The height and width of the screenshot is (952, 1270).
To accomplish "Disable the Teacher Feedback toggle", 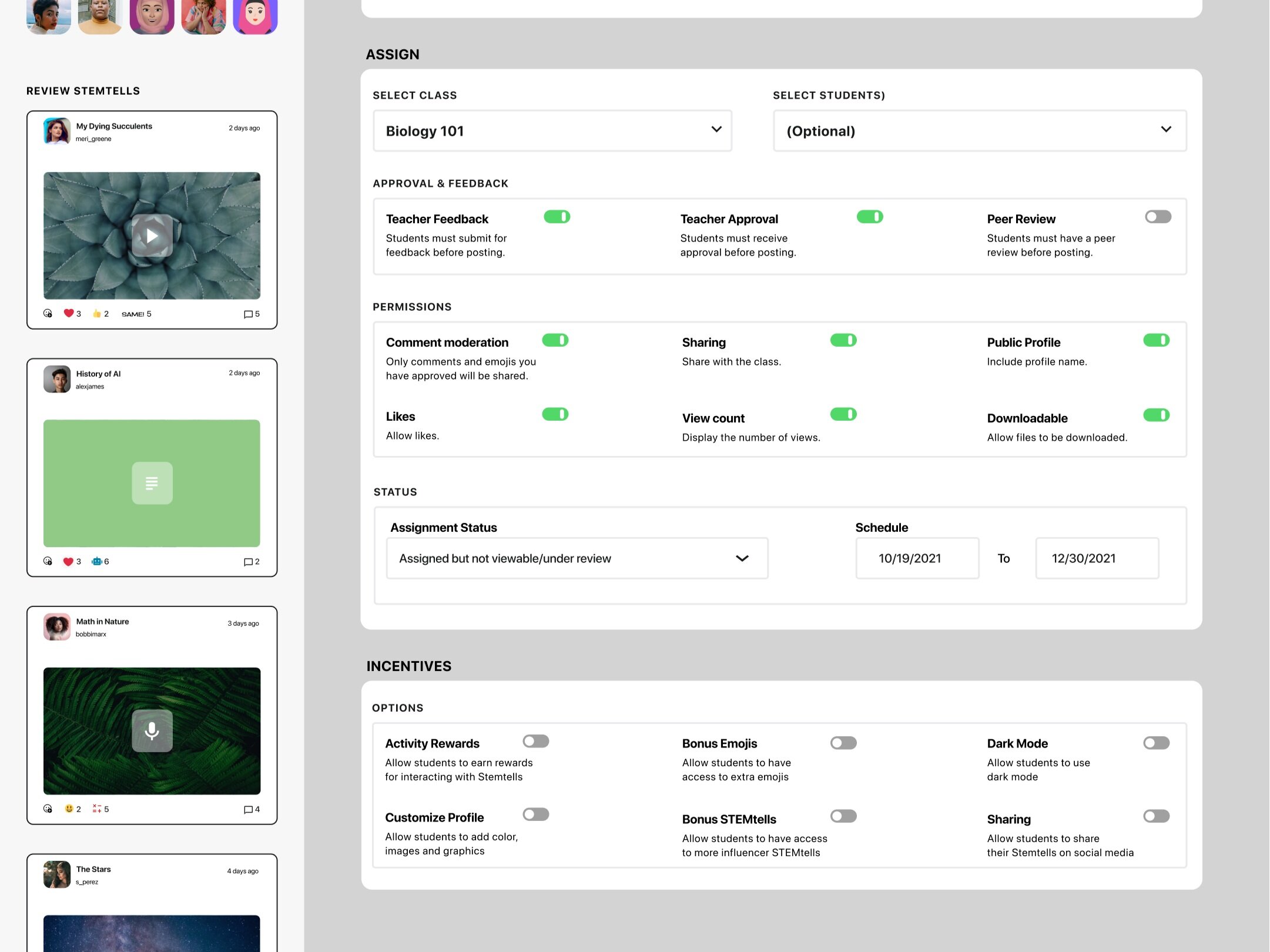I will 557,217.
